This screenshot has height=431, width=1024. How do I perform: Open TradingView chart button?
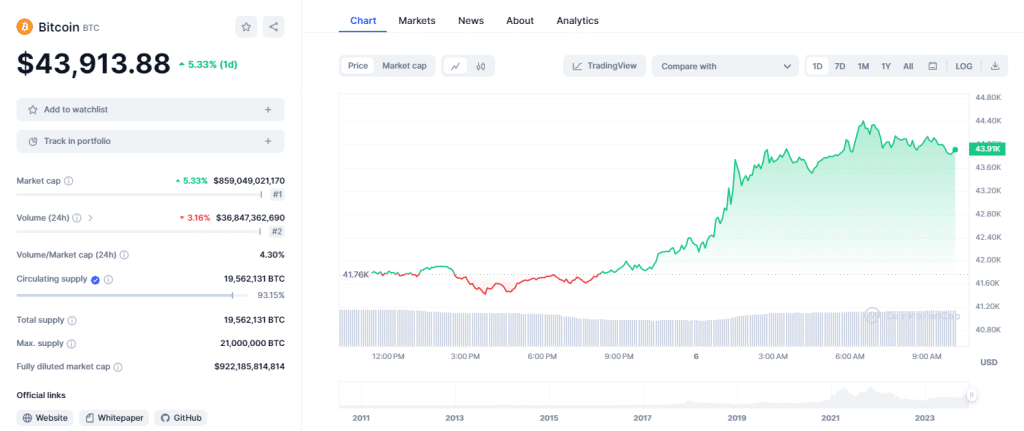tap(605, 66)
